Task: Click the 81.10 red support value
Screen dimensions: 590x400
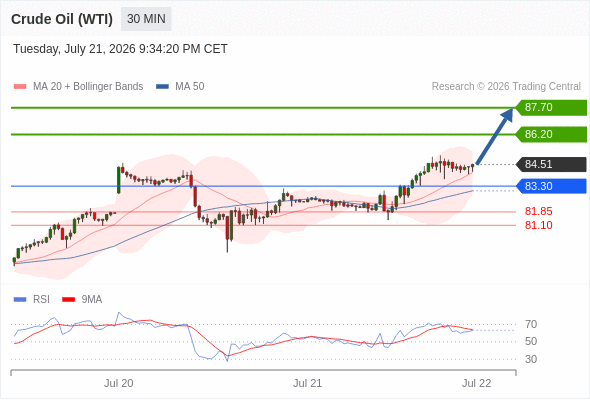Action: 538,225
